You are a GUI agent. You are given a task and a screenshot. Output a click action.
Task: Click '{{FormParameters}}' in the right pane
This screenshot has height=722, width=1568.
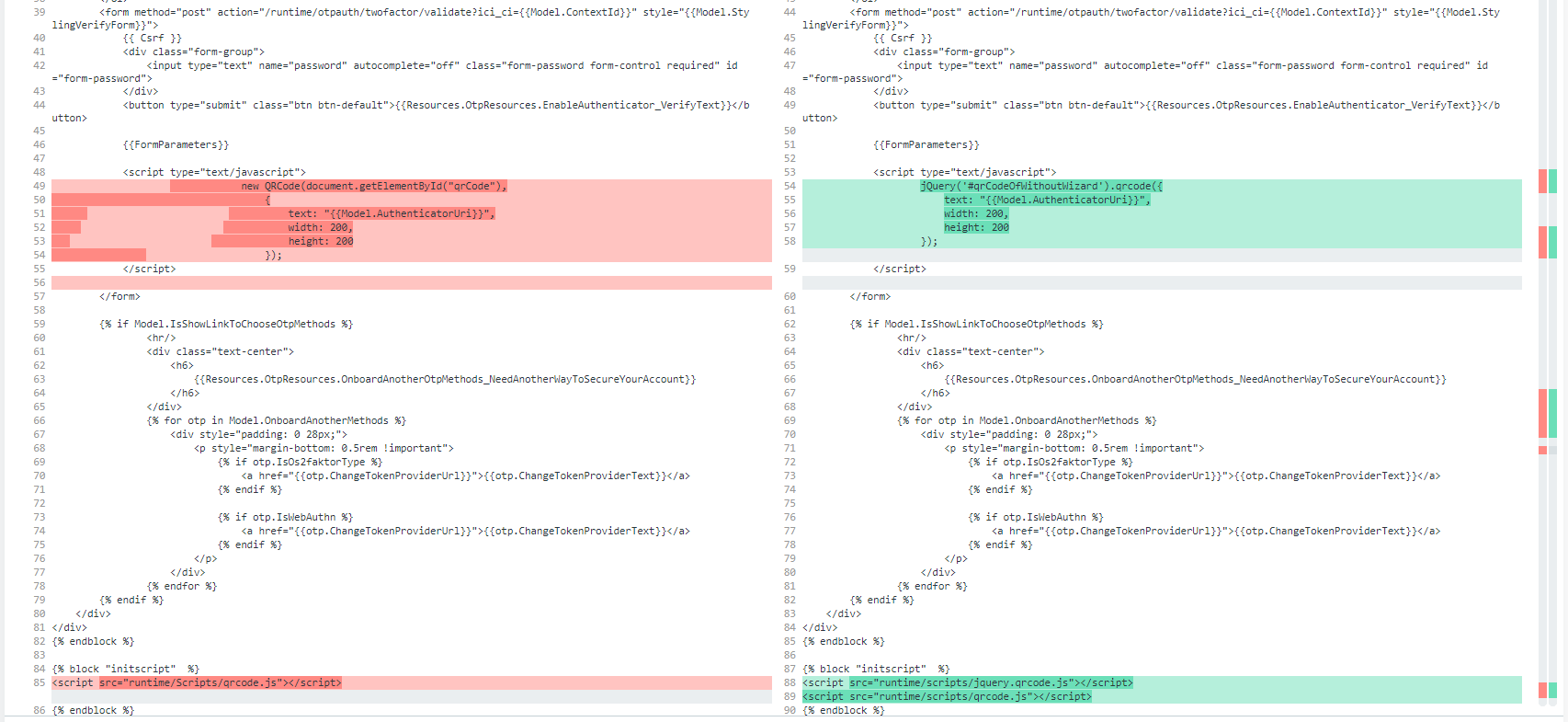[926, 144]
